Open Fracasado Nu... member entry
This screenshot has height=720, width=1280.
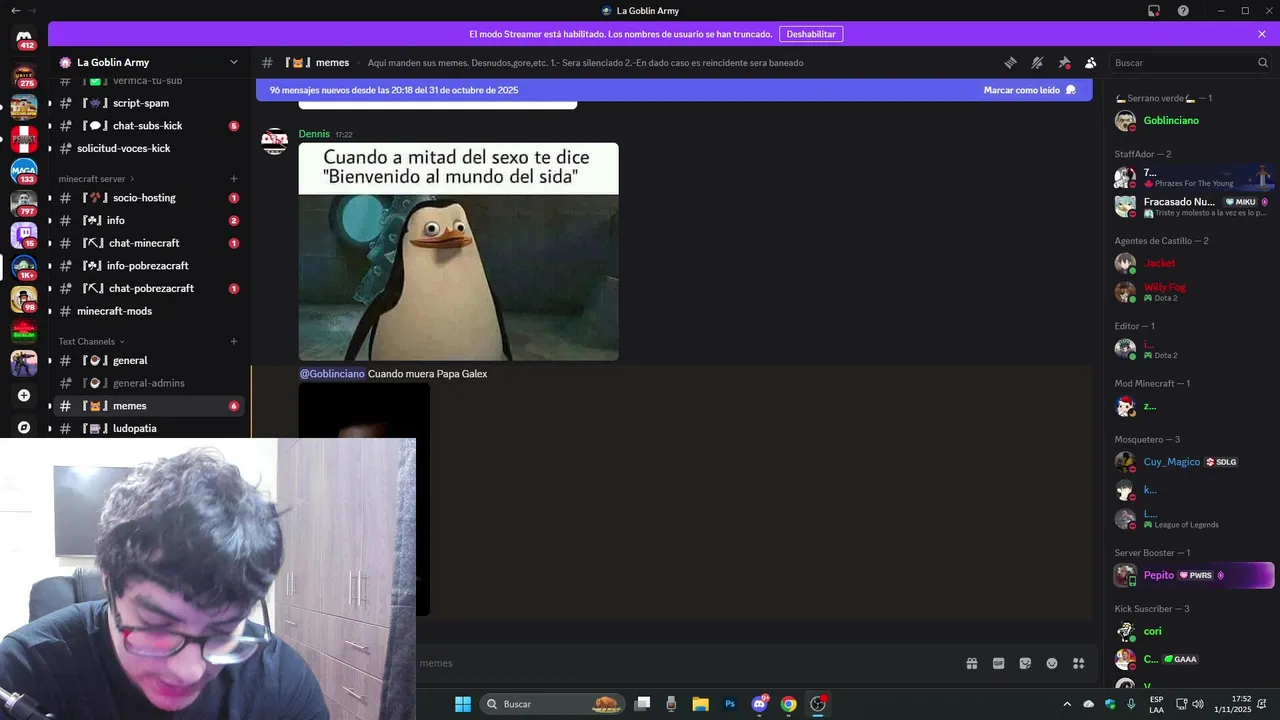pyautogui.click(x=1192, y=206)
